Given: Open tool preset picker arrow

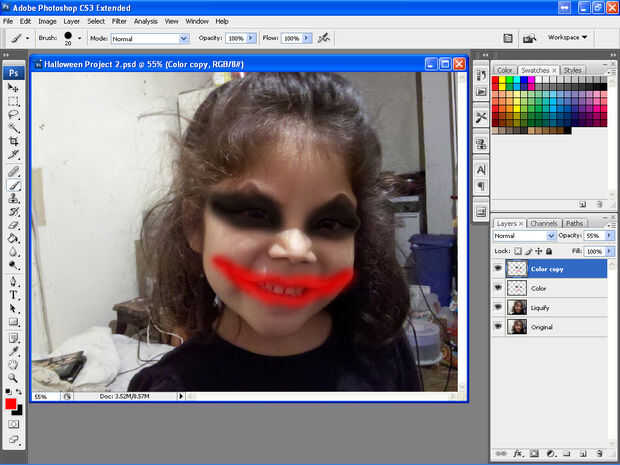Looking at the screenshot, I should coord(27,38).
